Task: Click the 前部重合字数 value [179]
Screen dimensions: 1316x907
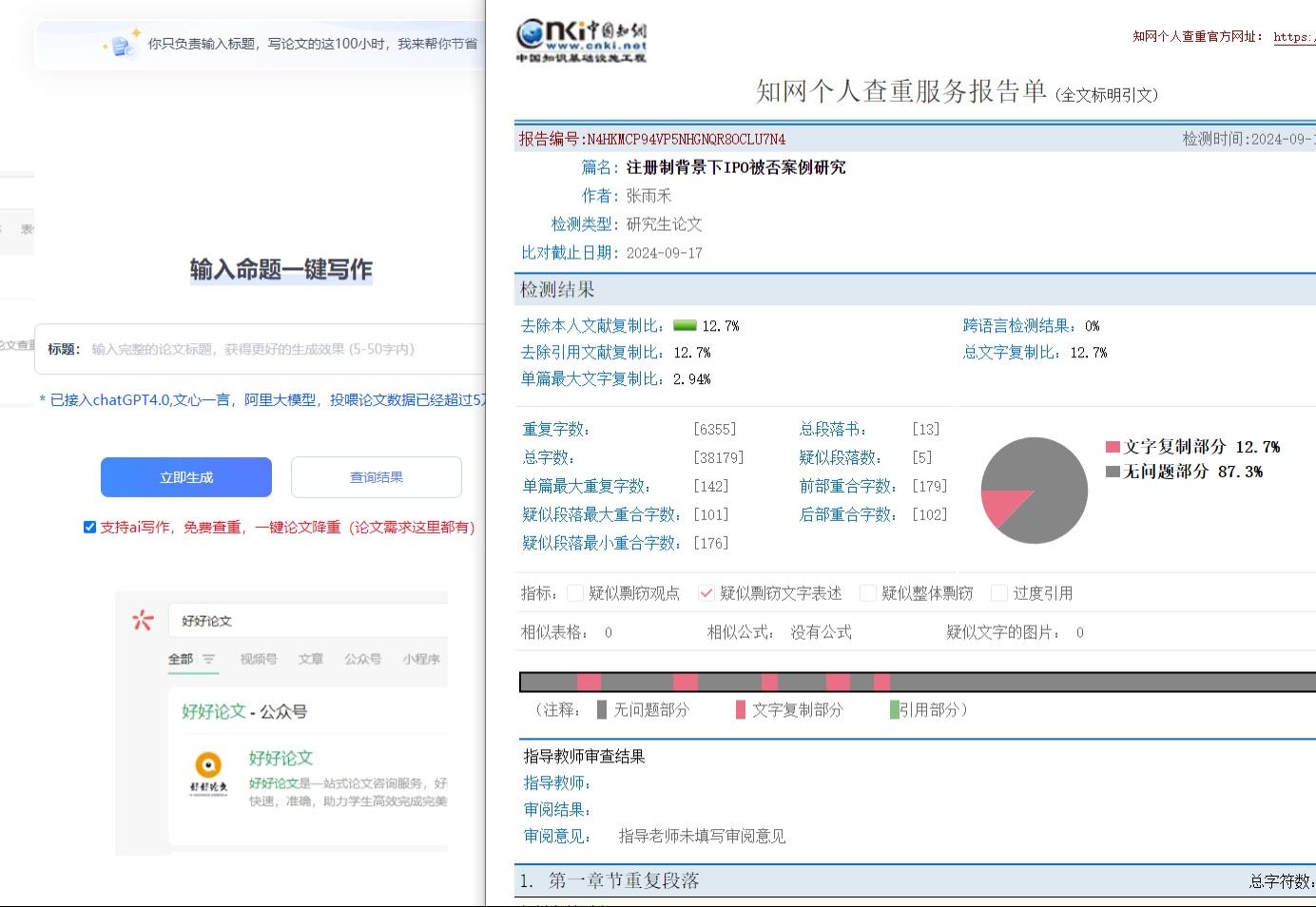Action: click(930, 486)
